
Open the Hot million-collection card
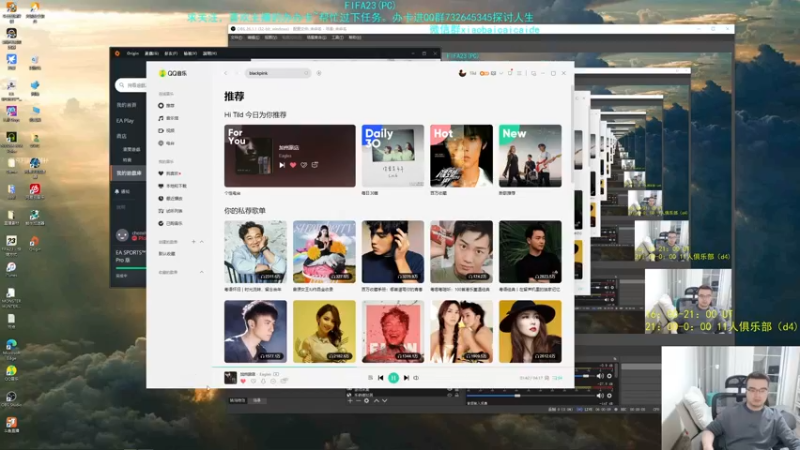point(461,156)
